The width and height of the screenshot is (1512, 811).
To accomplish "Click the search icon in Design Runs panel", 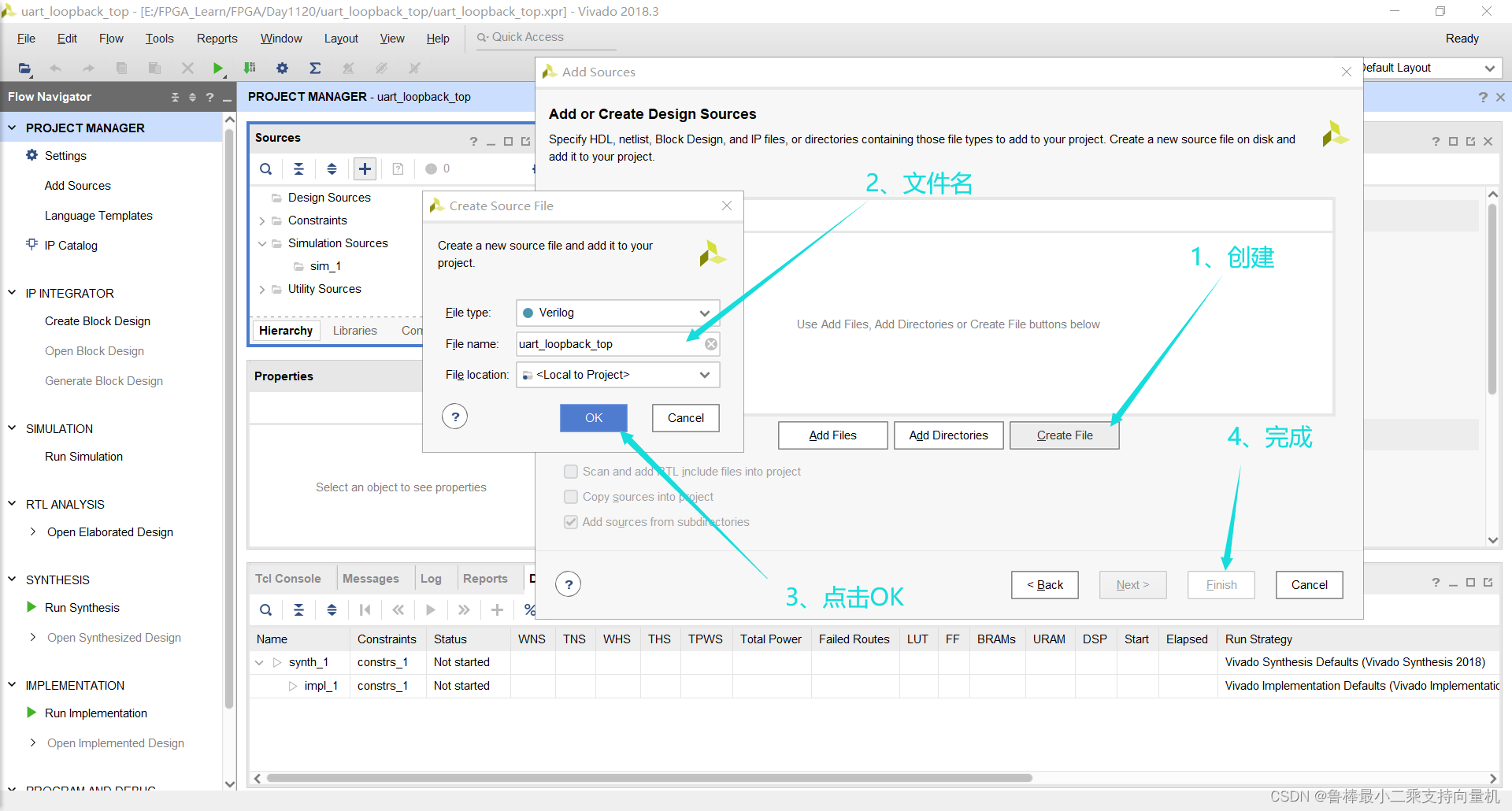I will 266,609.
